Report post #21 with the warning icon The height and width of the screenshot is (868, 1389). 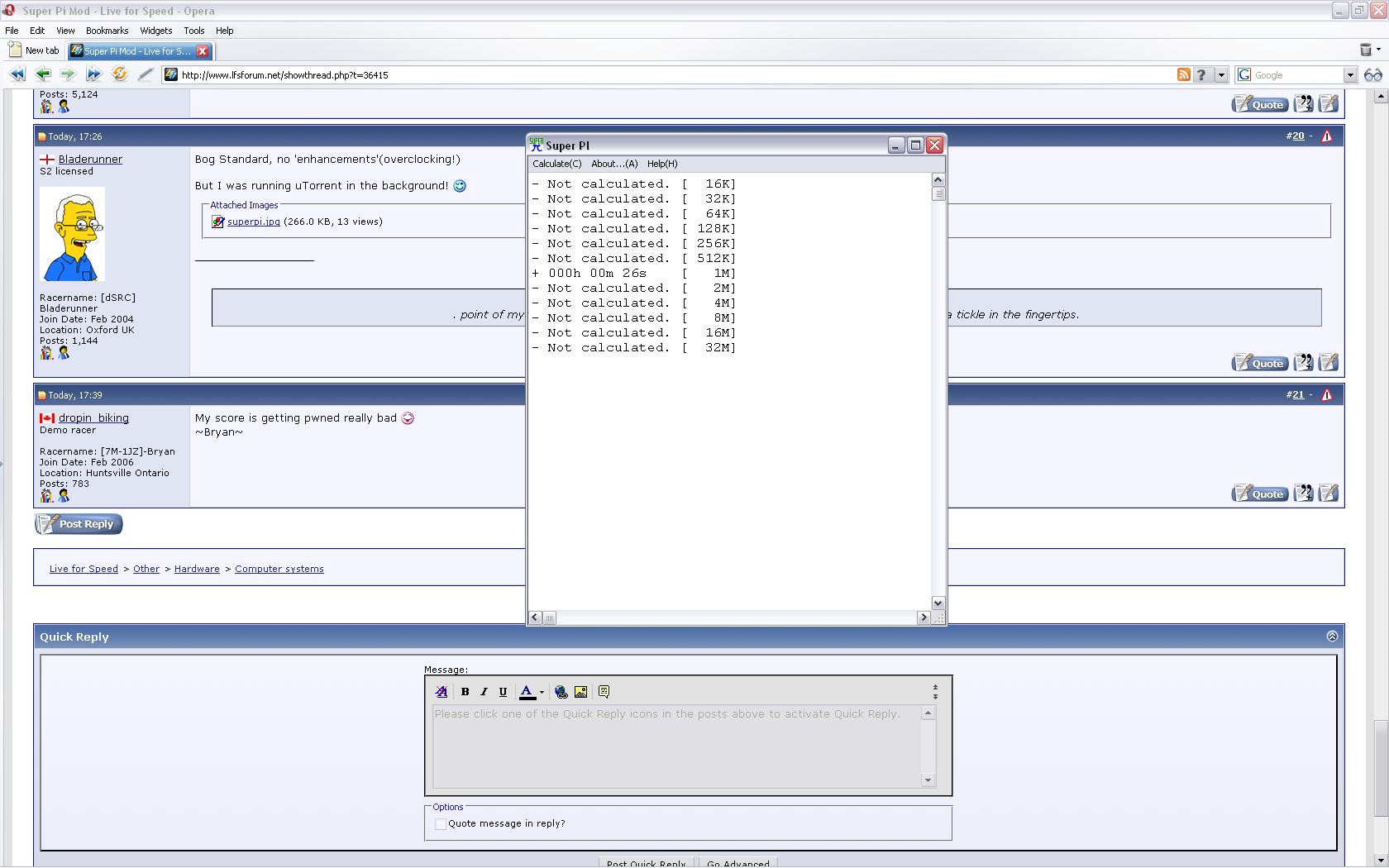(x=1327, y=395)
